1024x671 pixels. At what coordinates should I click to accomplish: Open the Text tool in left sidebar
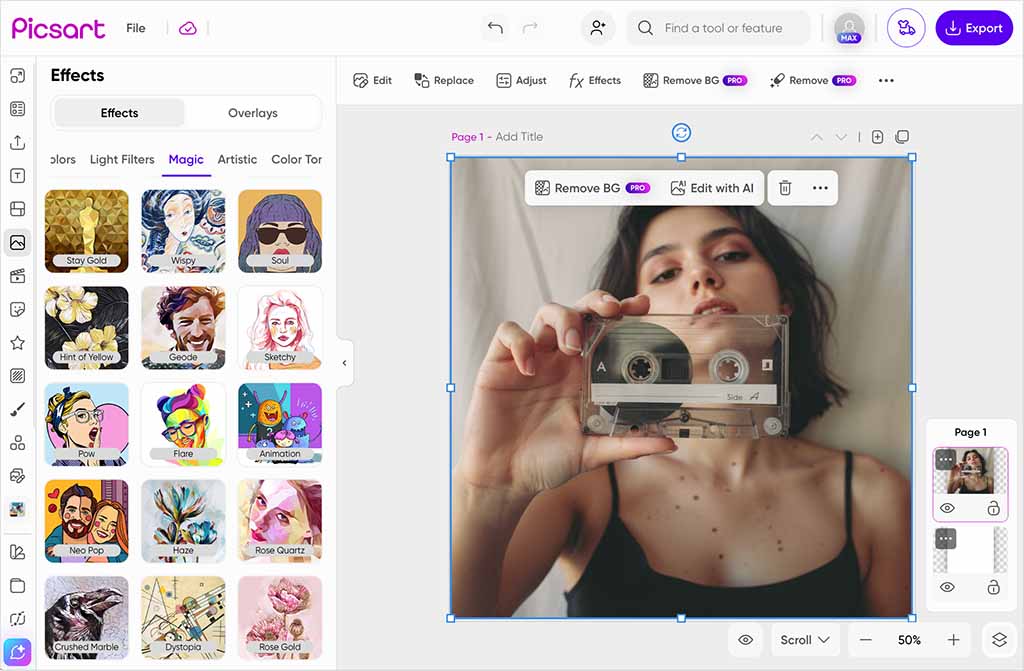[x=17, y=176]
